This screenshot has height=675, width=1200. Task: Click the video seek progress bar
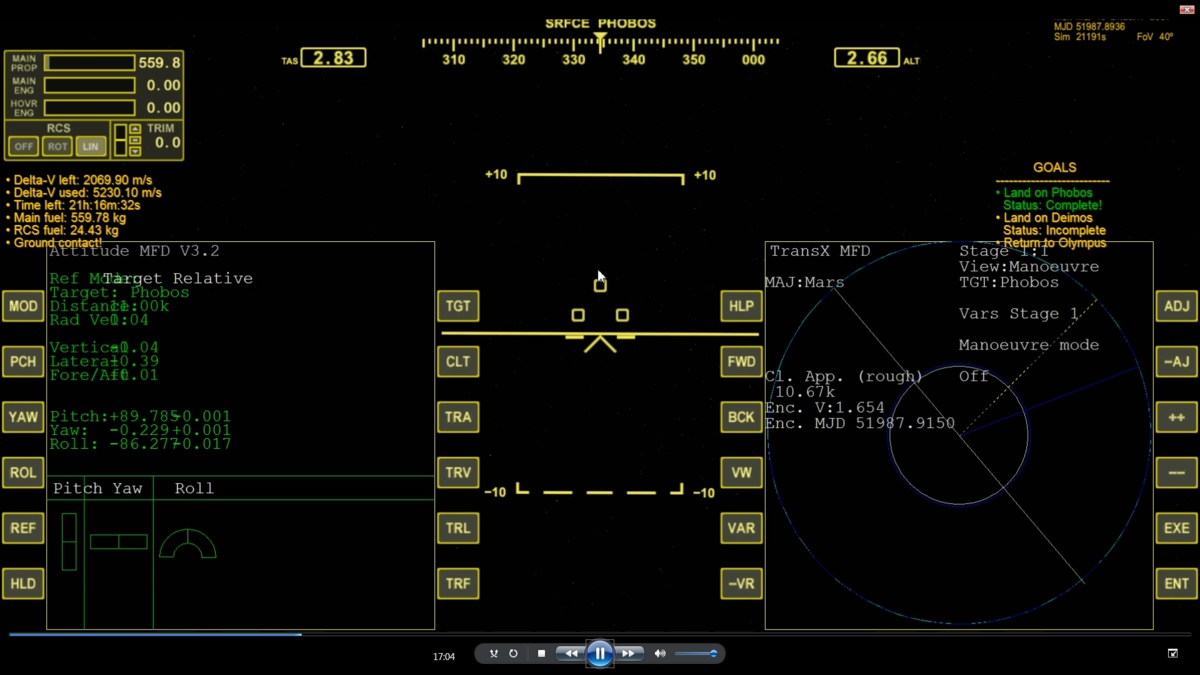click(600, 634)
